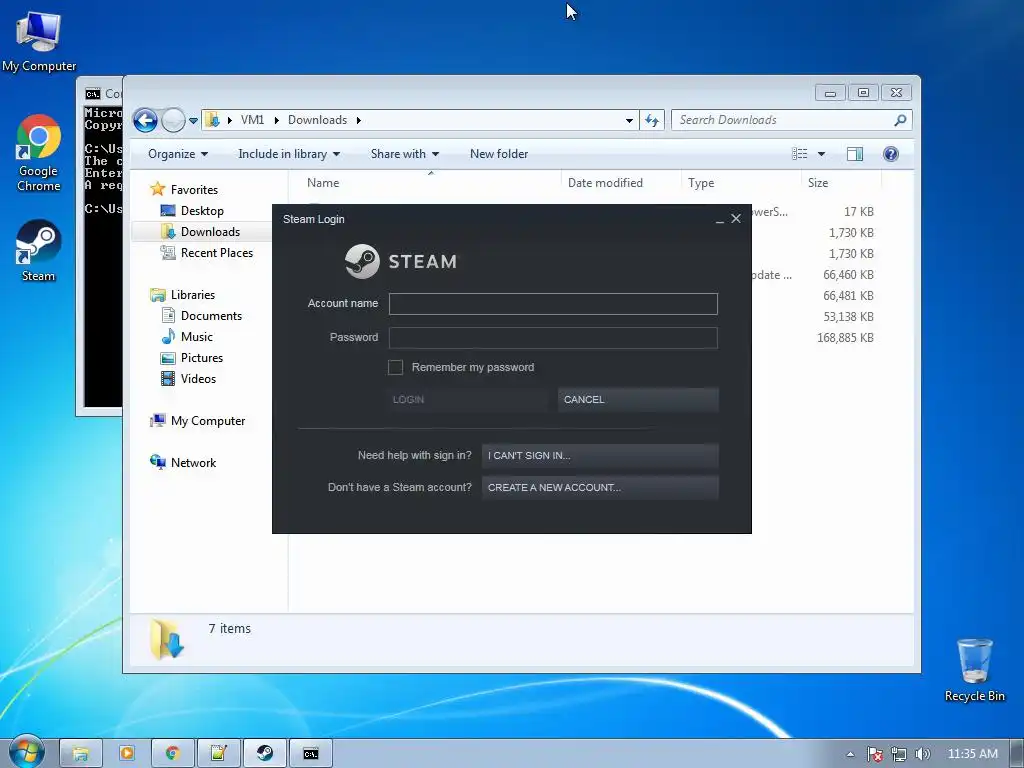The width and height of the screenshot is (1024, 768).
Task: Check Remember my password
Action: [395, 367]
